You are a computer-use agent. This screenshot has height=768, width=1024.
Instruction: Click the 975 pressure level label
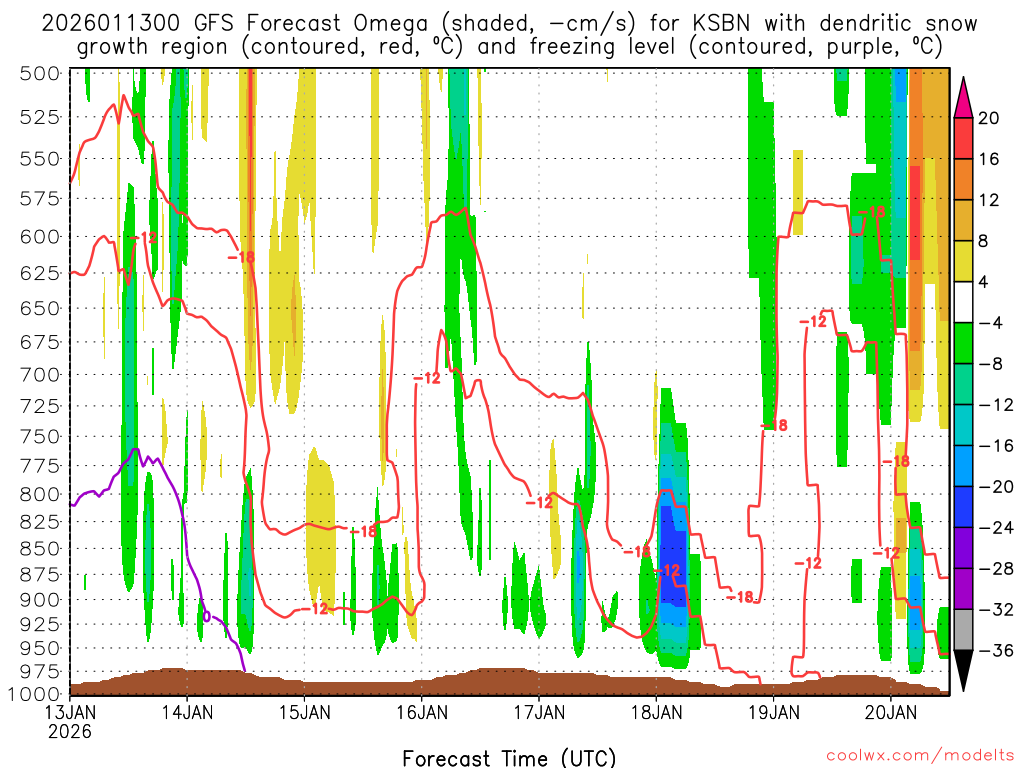[x=40, y=671]
